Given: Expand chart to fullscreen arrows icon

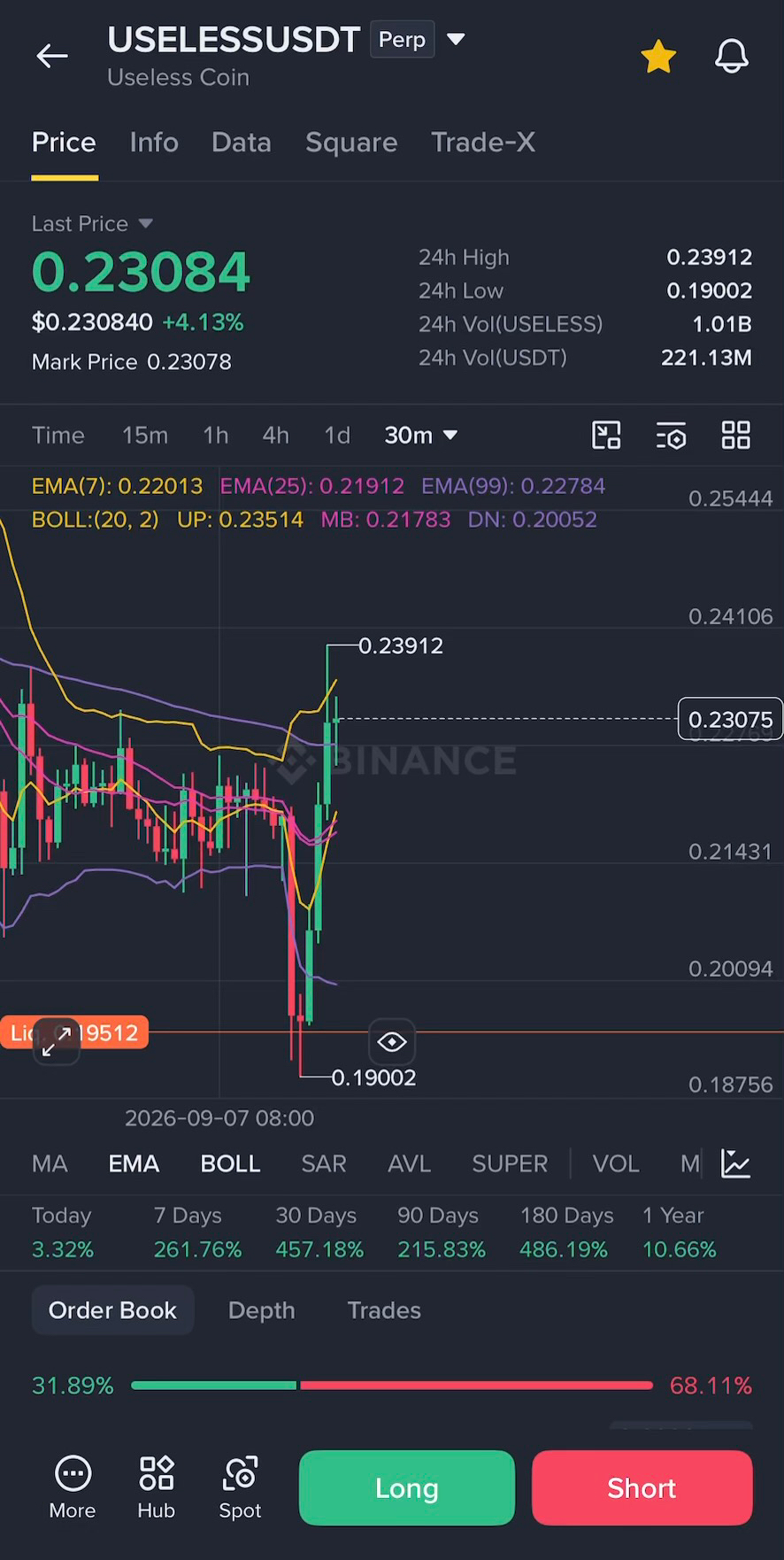Looking at the screenshot, I should [57, 1041].
